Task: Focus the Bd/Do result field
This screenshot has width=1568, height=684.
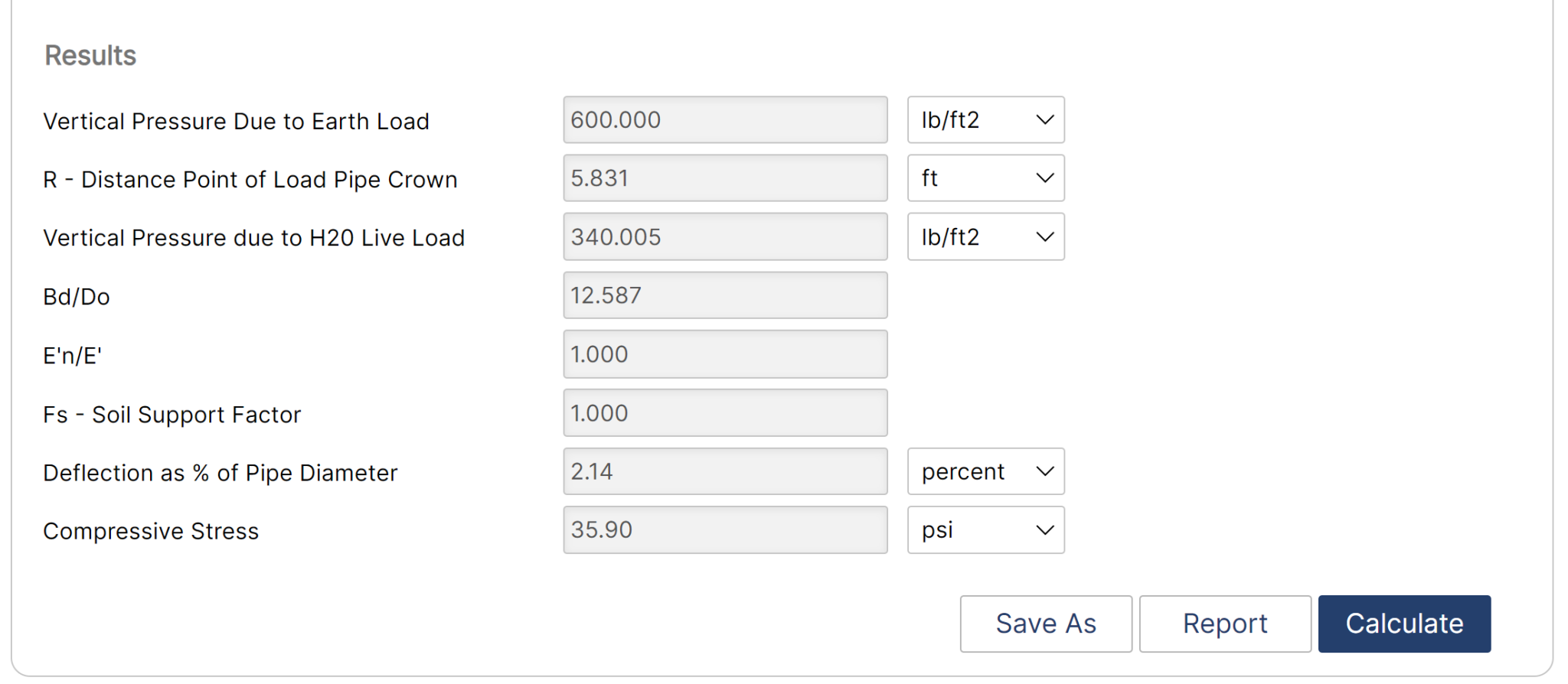Action: pos(725,295)
